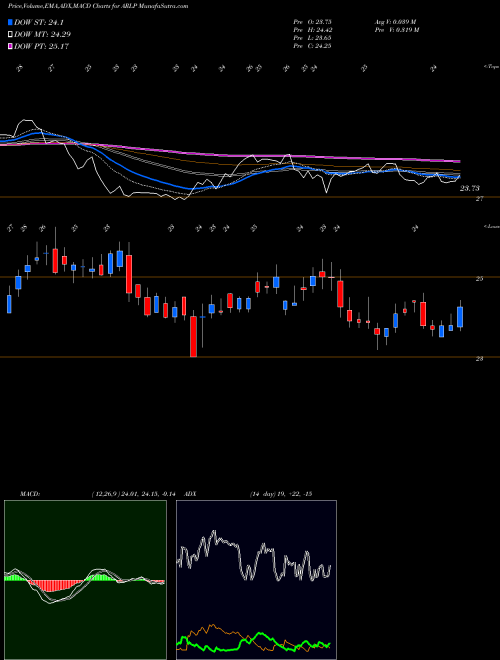The image size is (500, 660).
Task: Click the magenta DOW PT legend swatch
Action: [x=10, y=46]
